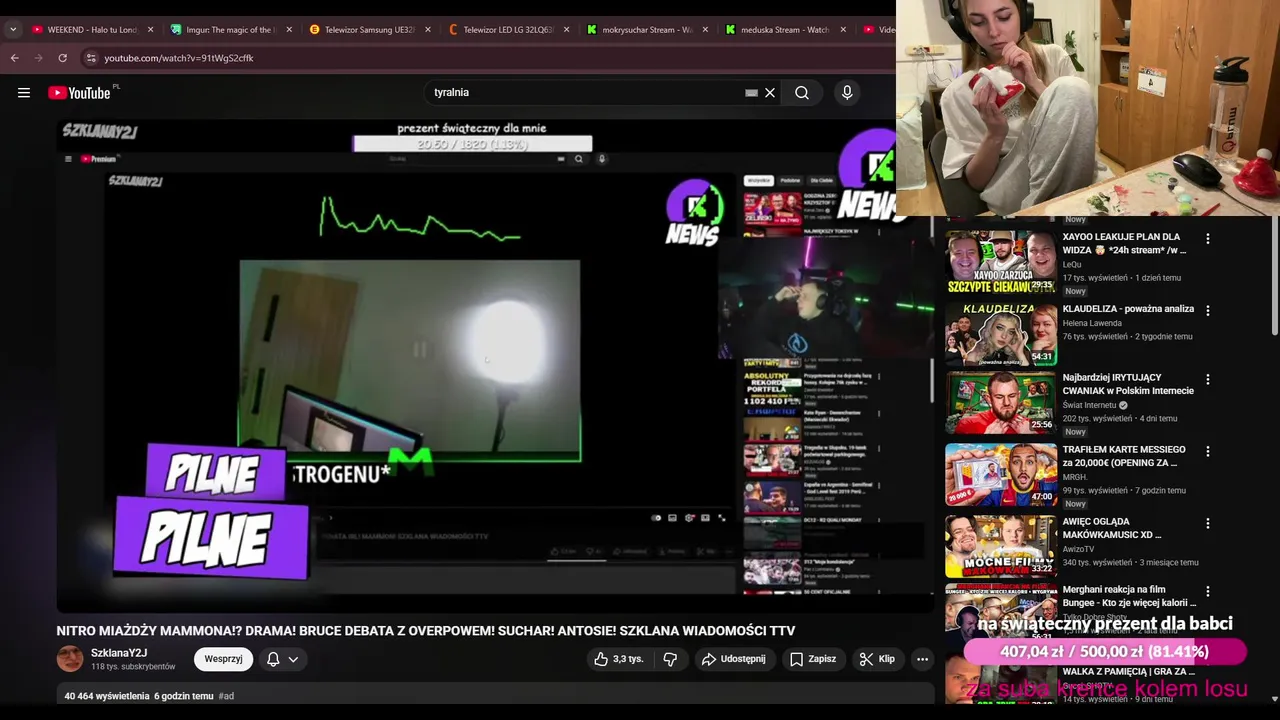This screenshot has height=720, width=1280.
Task: Dislike the video with the thumbs down button
Action: (x=670, y=659)
